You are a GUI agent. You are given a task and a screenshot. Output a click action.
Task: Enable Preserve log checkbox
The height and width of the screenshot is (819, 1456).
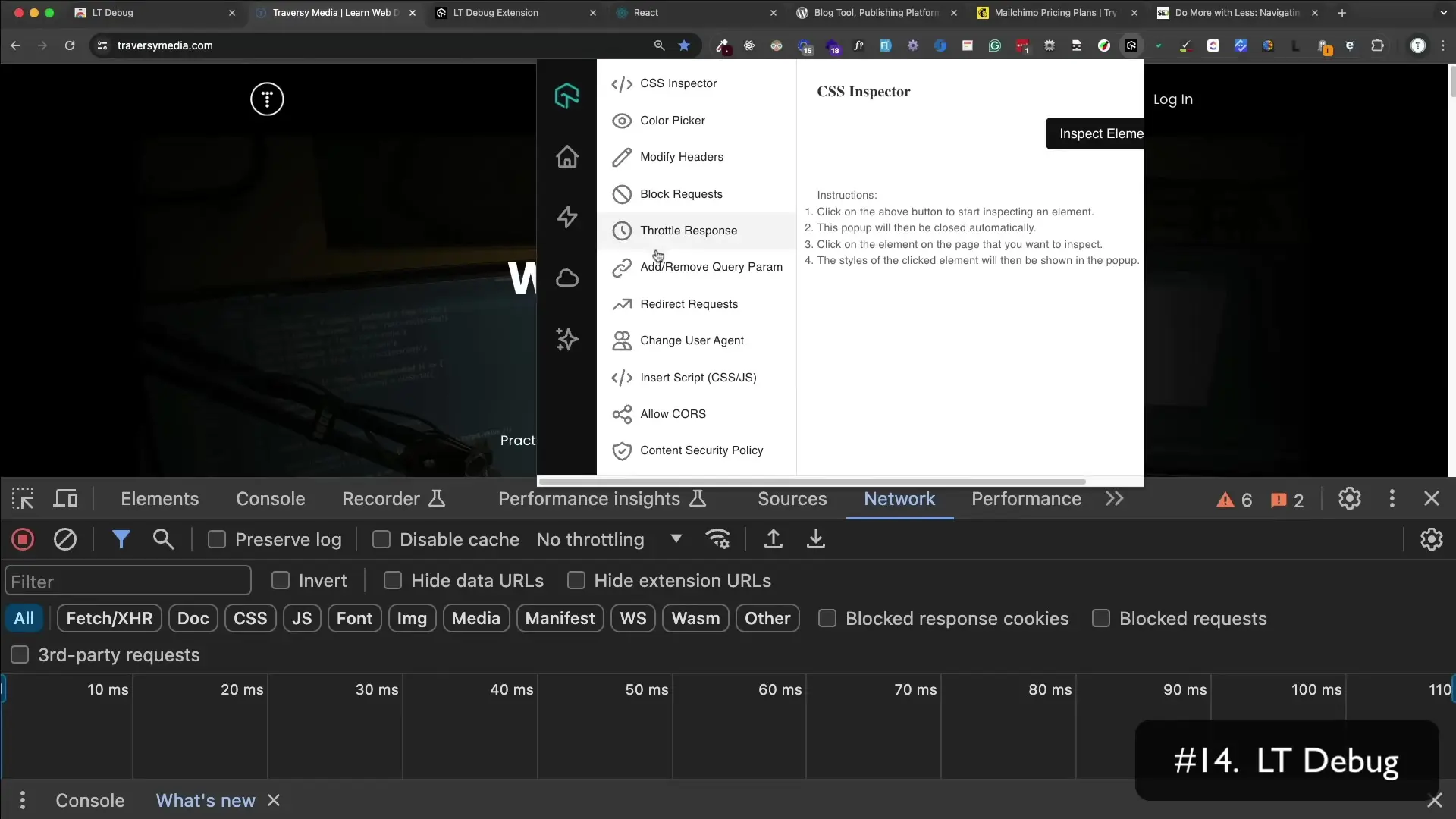[217, 540]
